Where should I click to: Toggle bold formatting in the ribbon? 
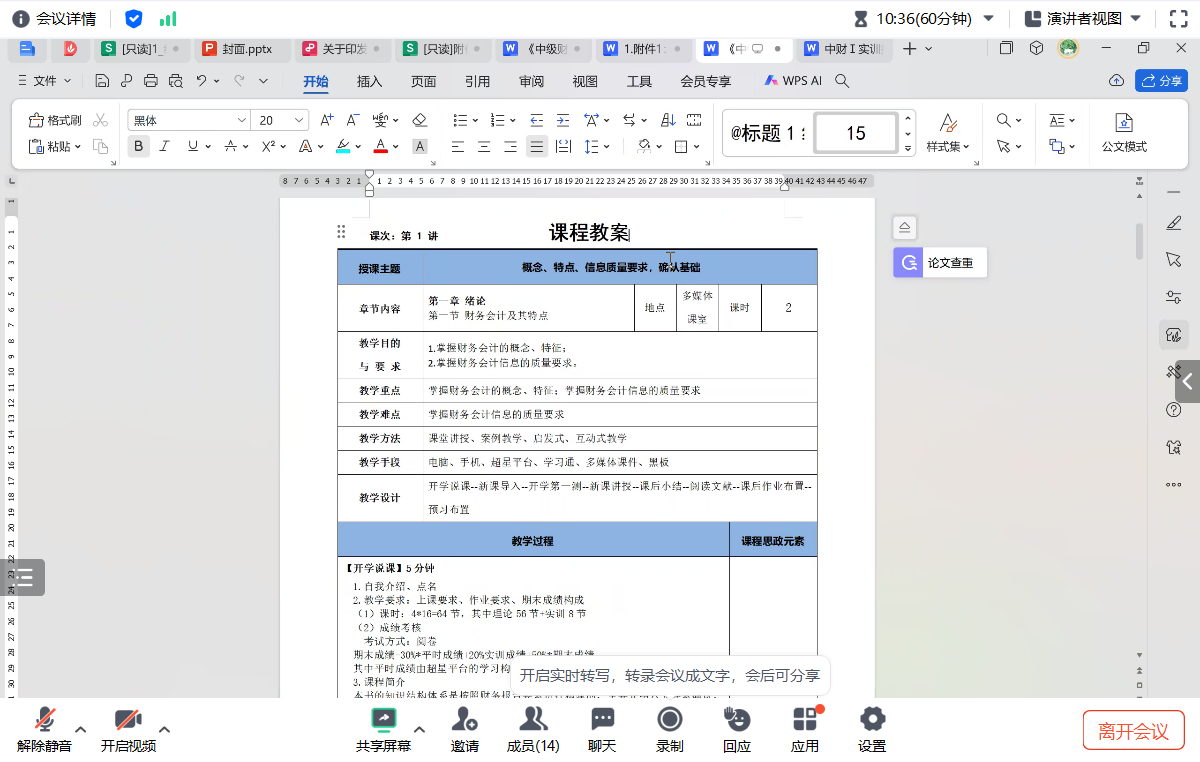tap(139, 146)
